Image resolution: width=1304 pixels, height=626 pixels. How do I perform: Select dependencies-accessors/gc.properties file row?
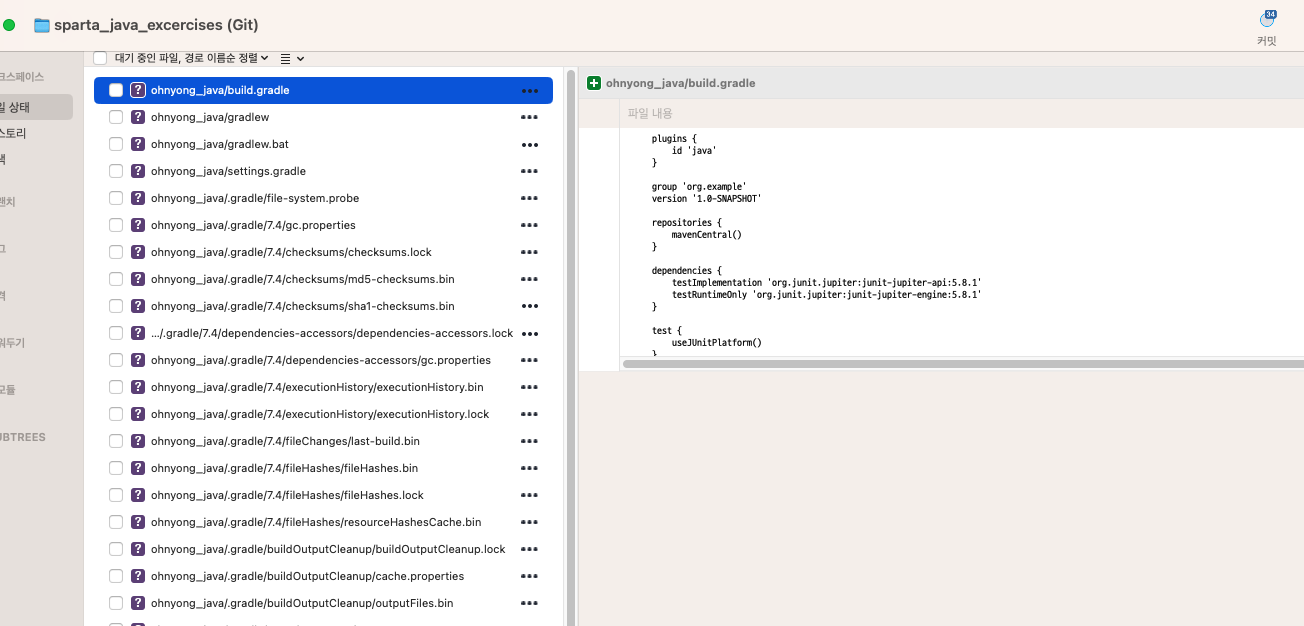pos(323,360)
